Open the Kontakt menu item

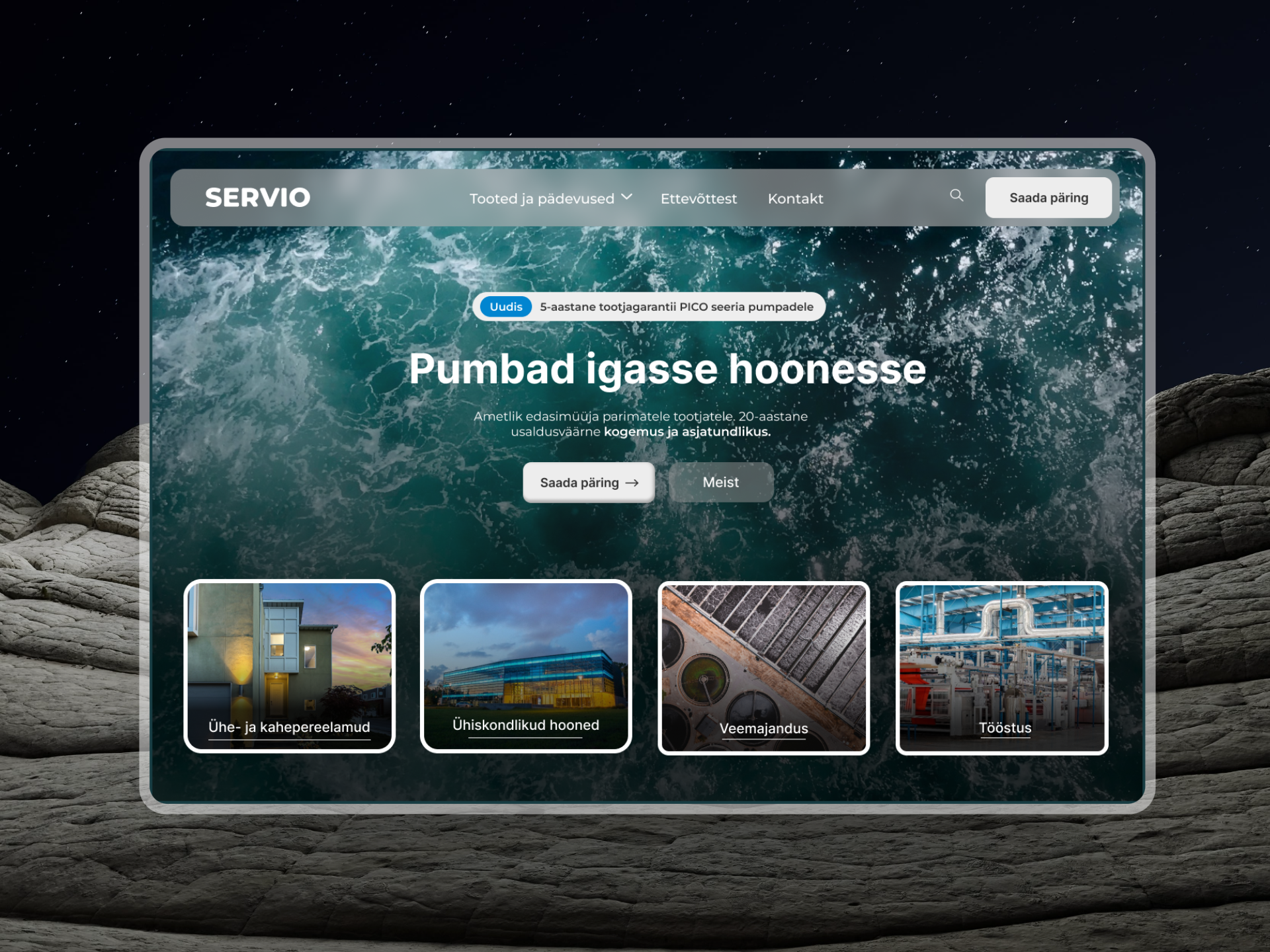point(795,198)
